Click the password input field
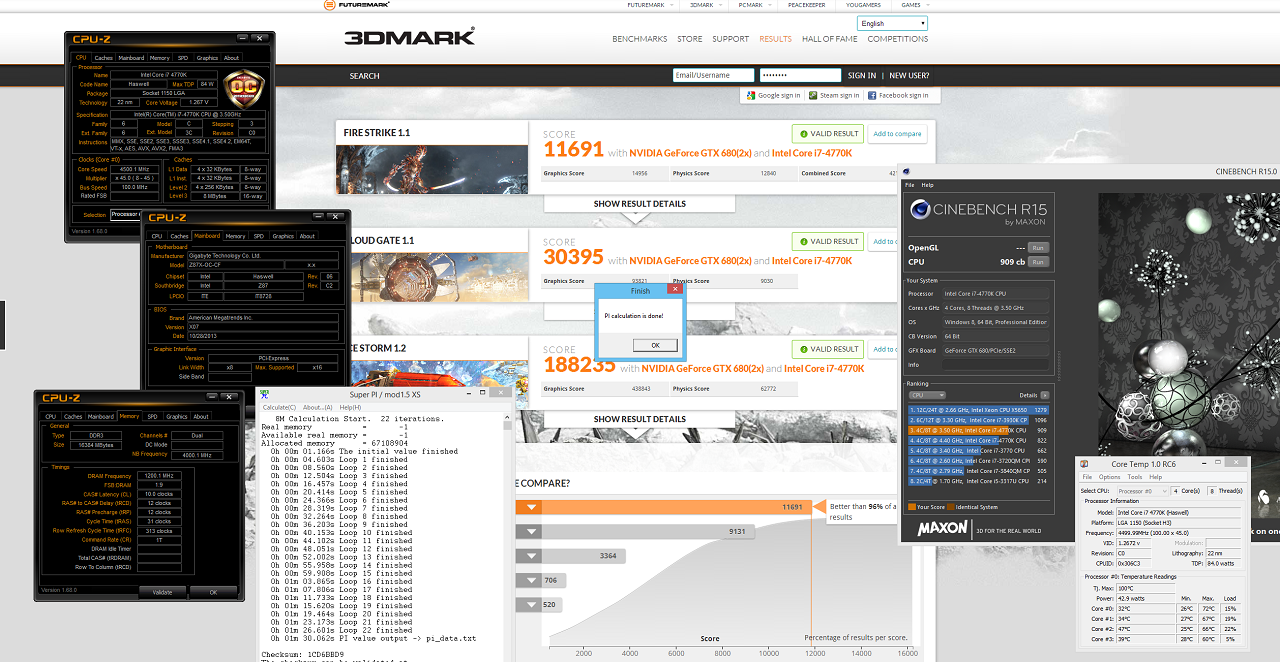The height and width of the screenshot is (662, 1280). (x=800, y=75)
